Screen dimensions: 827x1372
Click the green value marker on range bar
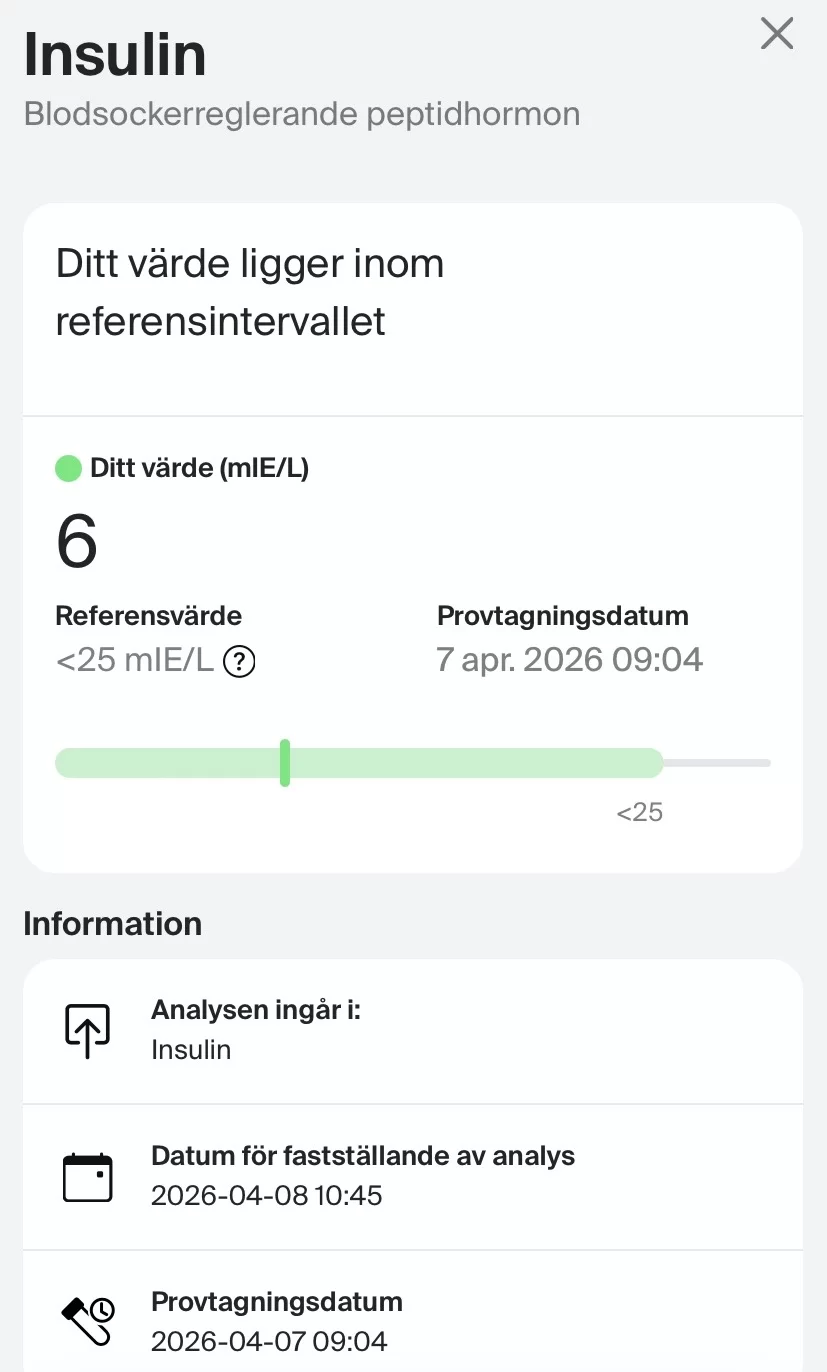(x=285, y=763)
